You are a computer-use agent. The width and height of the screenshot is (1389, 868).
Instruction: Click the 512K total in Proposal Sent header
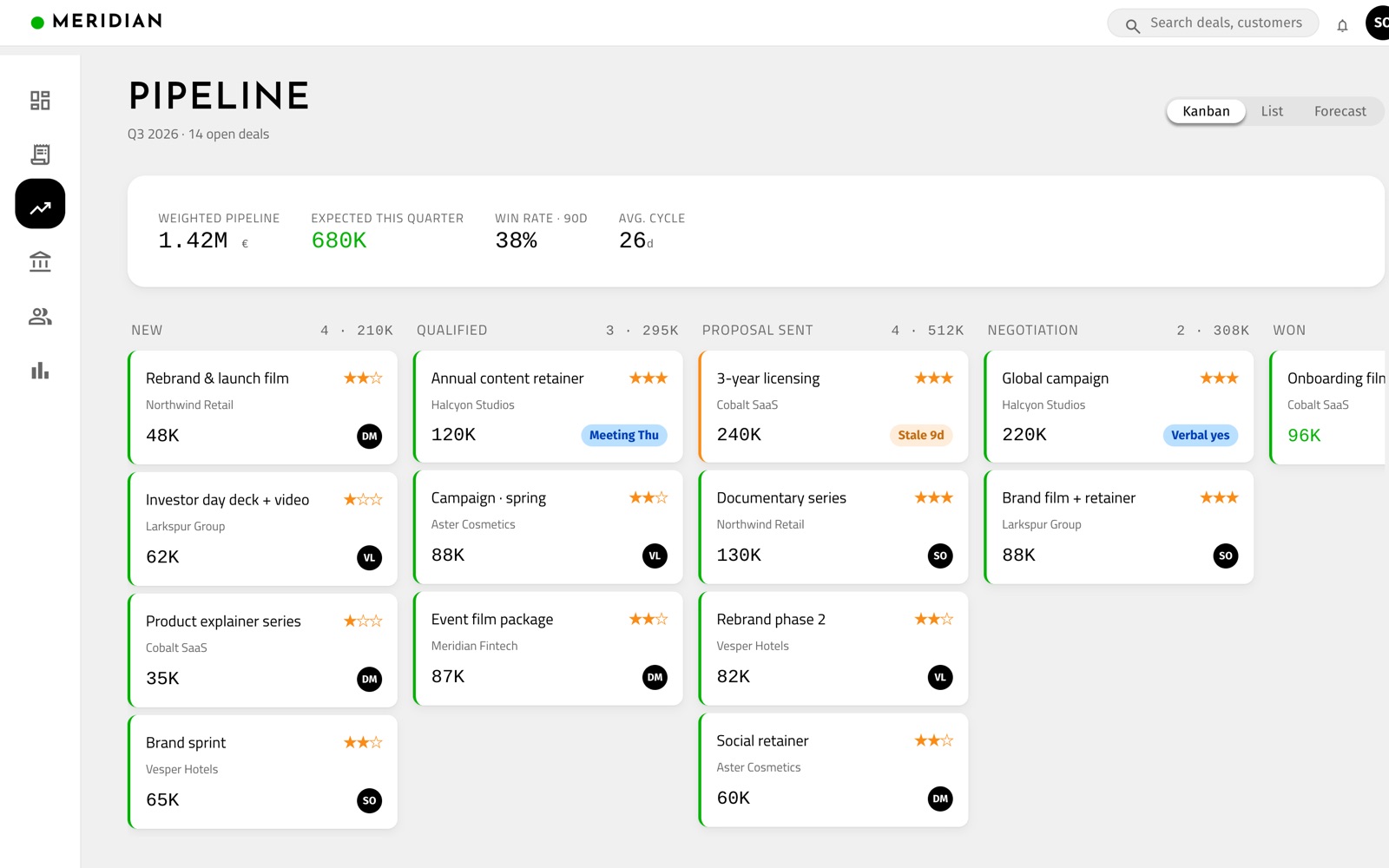coord(946,330)
